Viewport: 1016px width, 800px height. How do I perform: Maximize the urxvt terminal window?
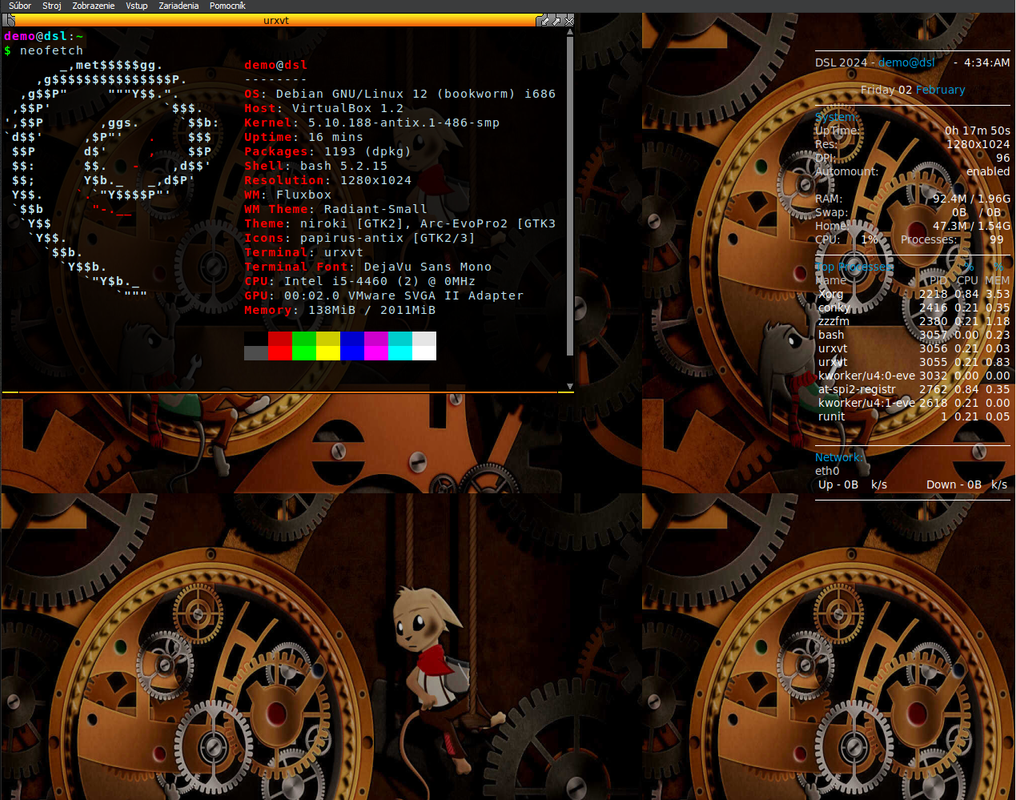click(x=557, y=21)
